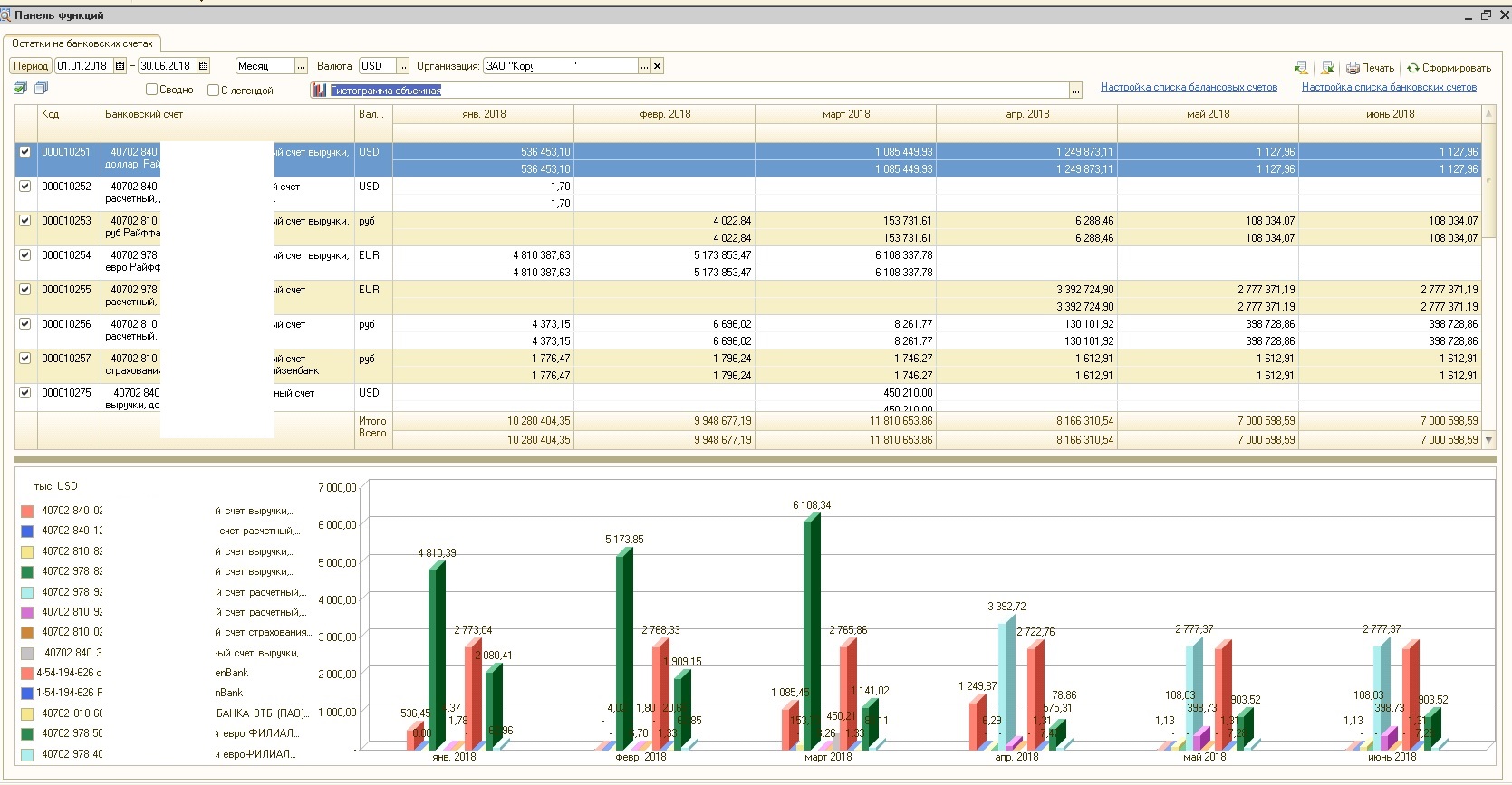Click the cyan bar labeled 3 392,72
The width and height of the screenshot is (1512, 785).
click(1006, 684)
